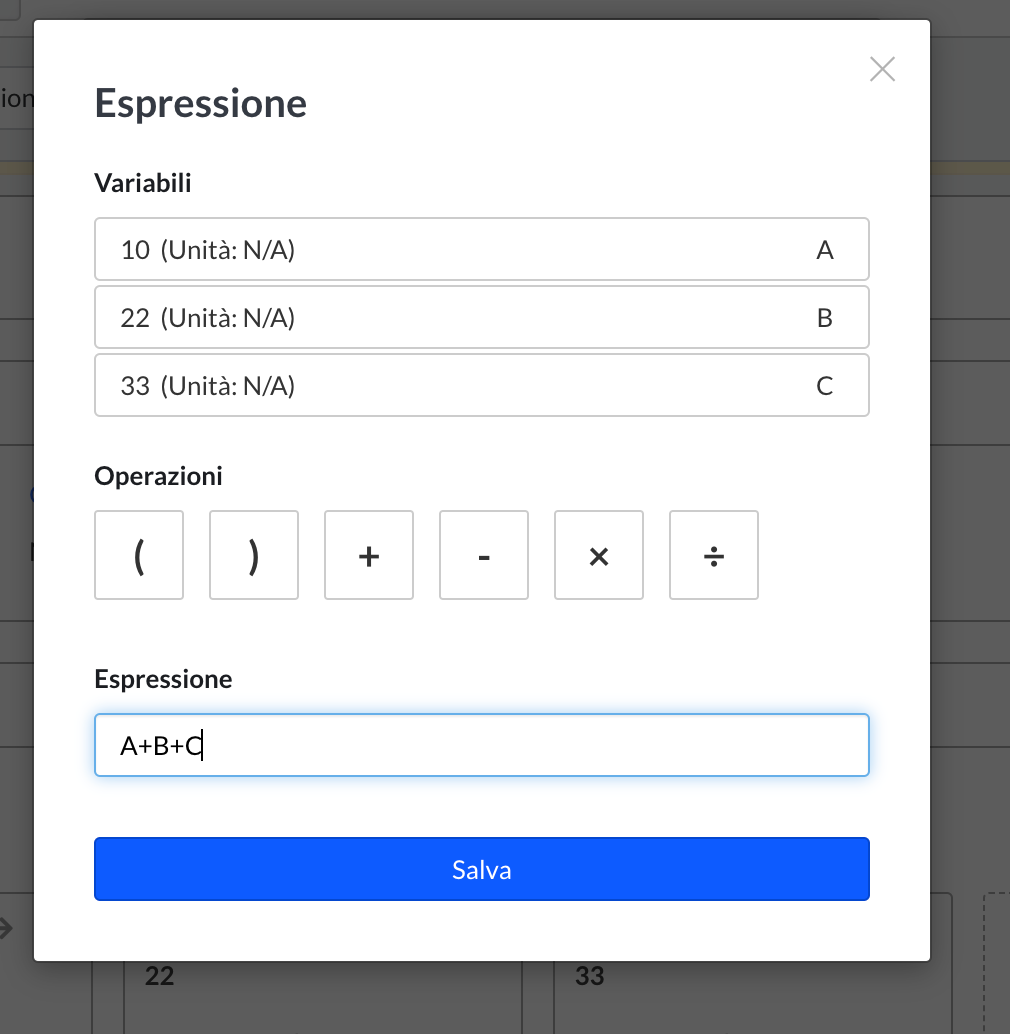Insert the minus operator
1010x1034 pixels.
(484, 555)
